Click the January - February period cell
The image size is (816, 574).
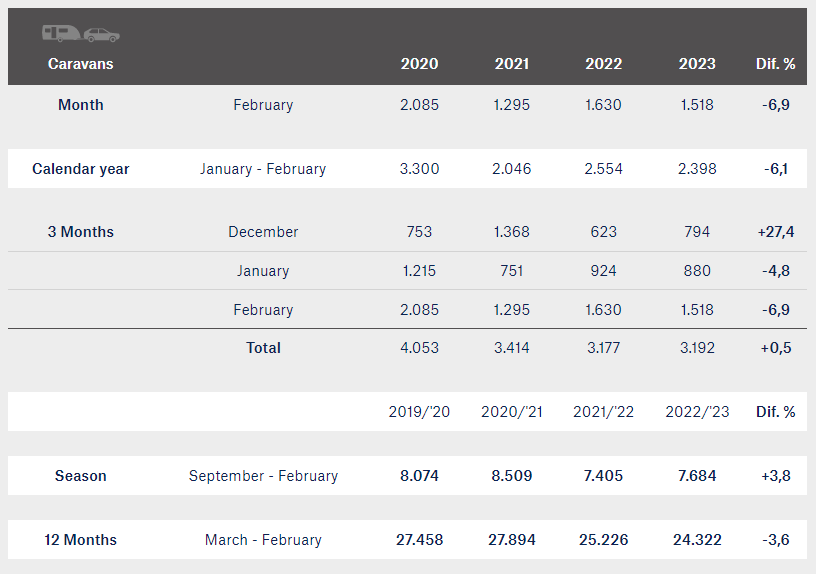click(x=263, y=169)
